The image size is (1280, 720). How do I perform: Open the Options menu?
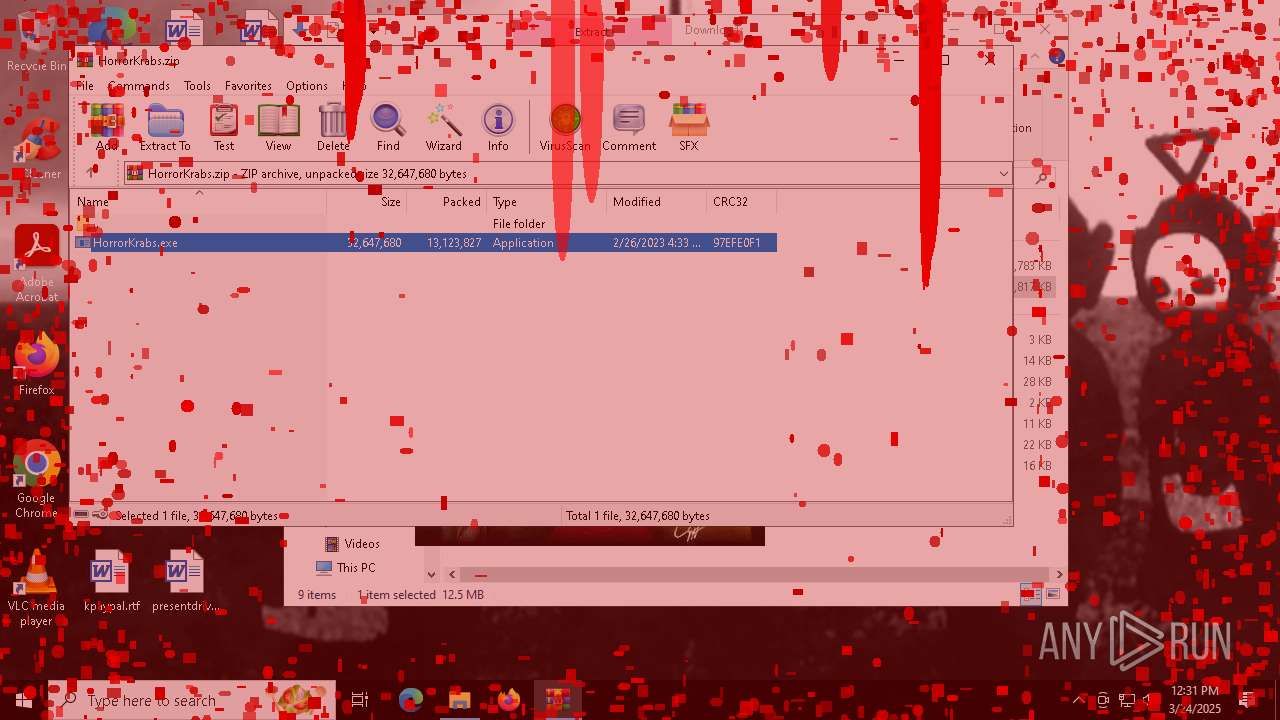click(307, 86)
